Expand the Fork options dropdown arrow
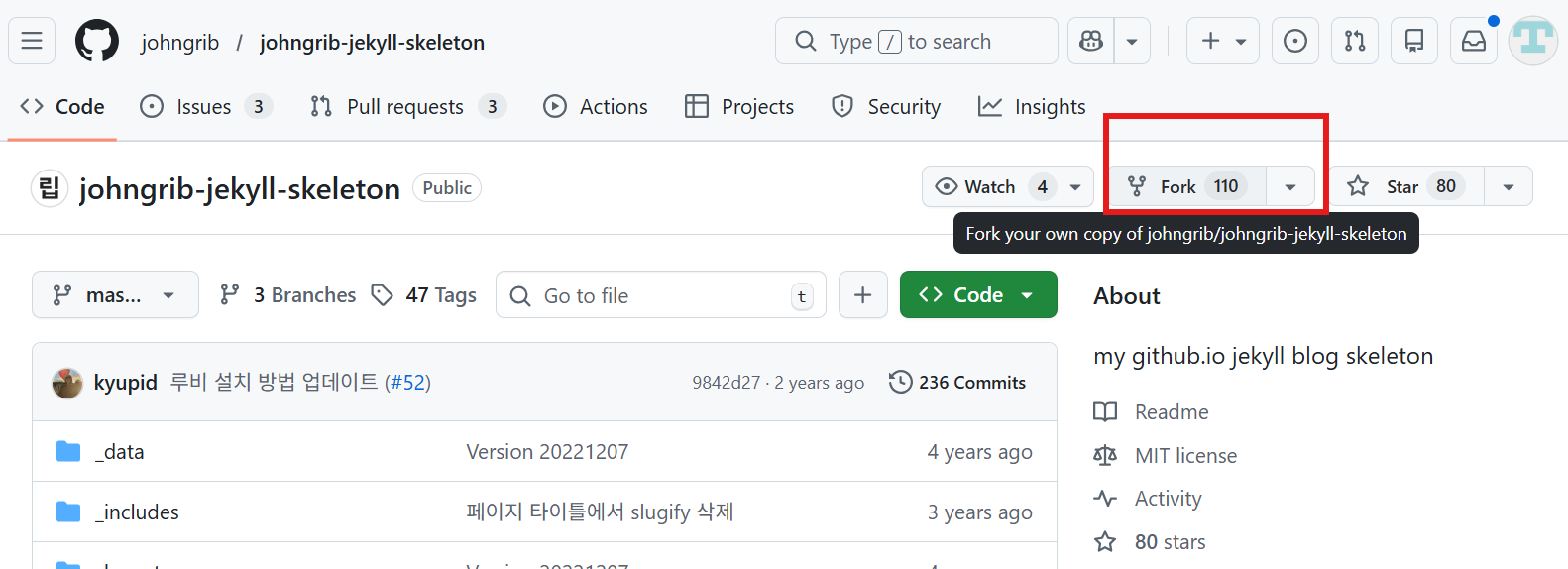 [1290, 186]
